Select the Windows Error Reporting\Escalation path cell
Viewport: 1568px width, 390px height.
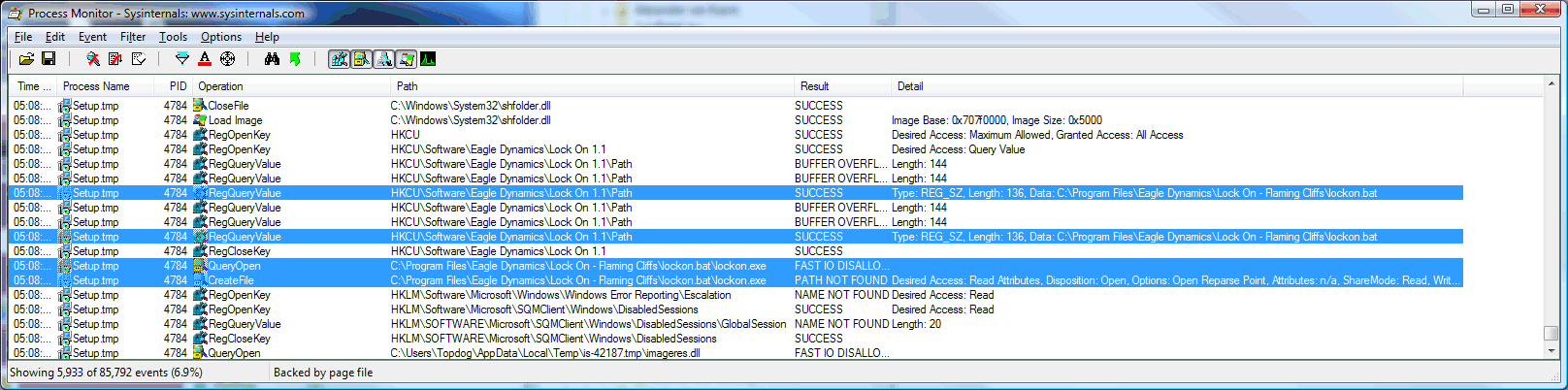561,295
